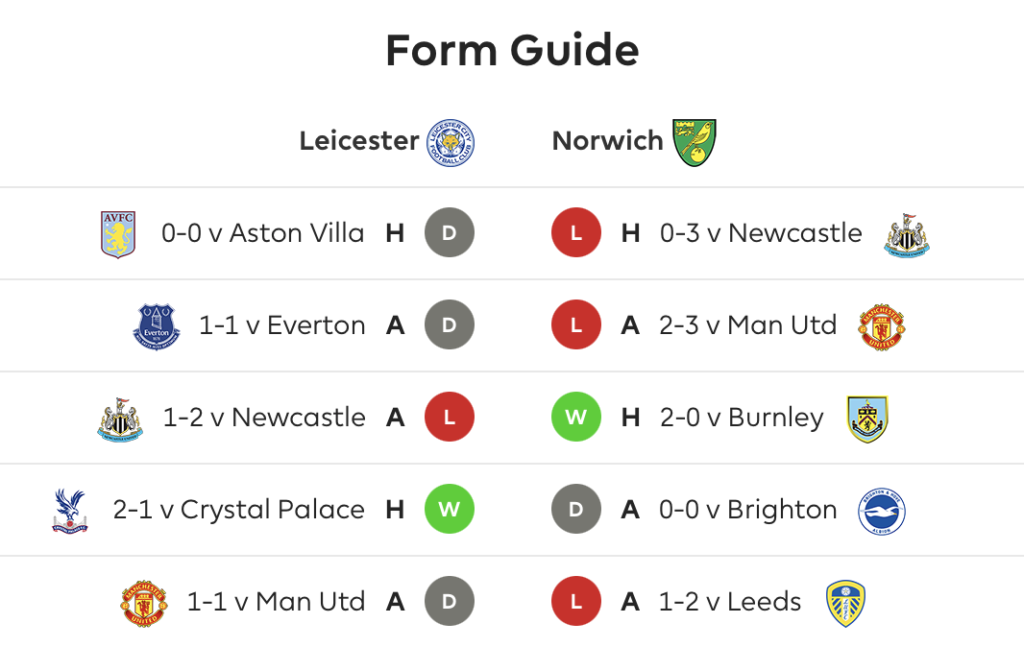Click the Leicester City club crest
Image resolution: width=1024 pixels, height=647 pixels.
[450, 142]
